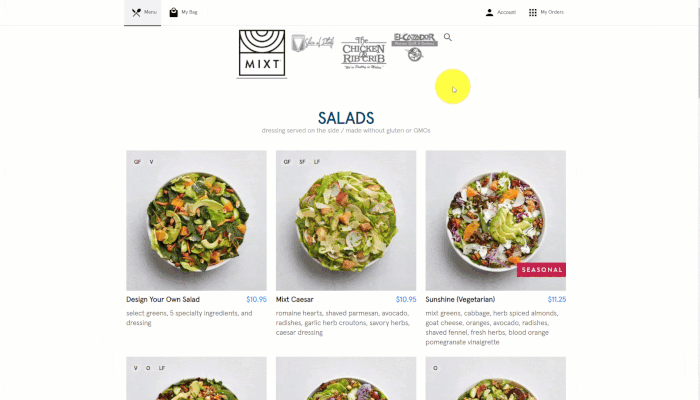Select the El Cazador restaurant logo
This screenshot has width=700, height=400.
[x=415, y=47]
